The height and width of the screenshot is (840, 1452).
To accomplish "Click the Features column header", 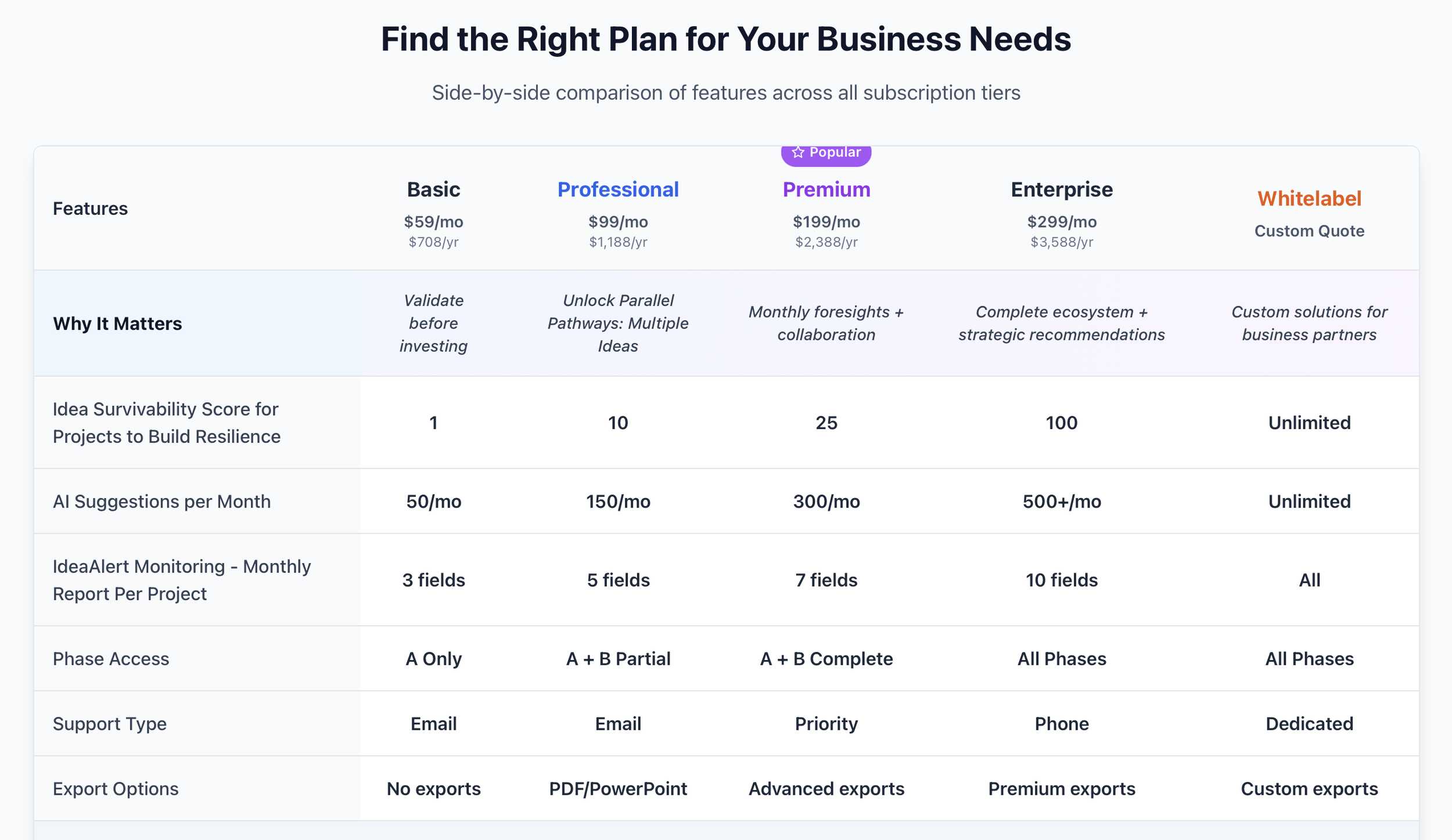I will (x=90, y=208).
